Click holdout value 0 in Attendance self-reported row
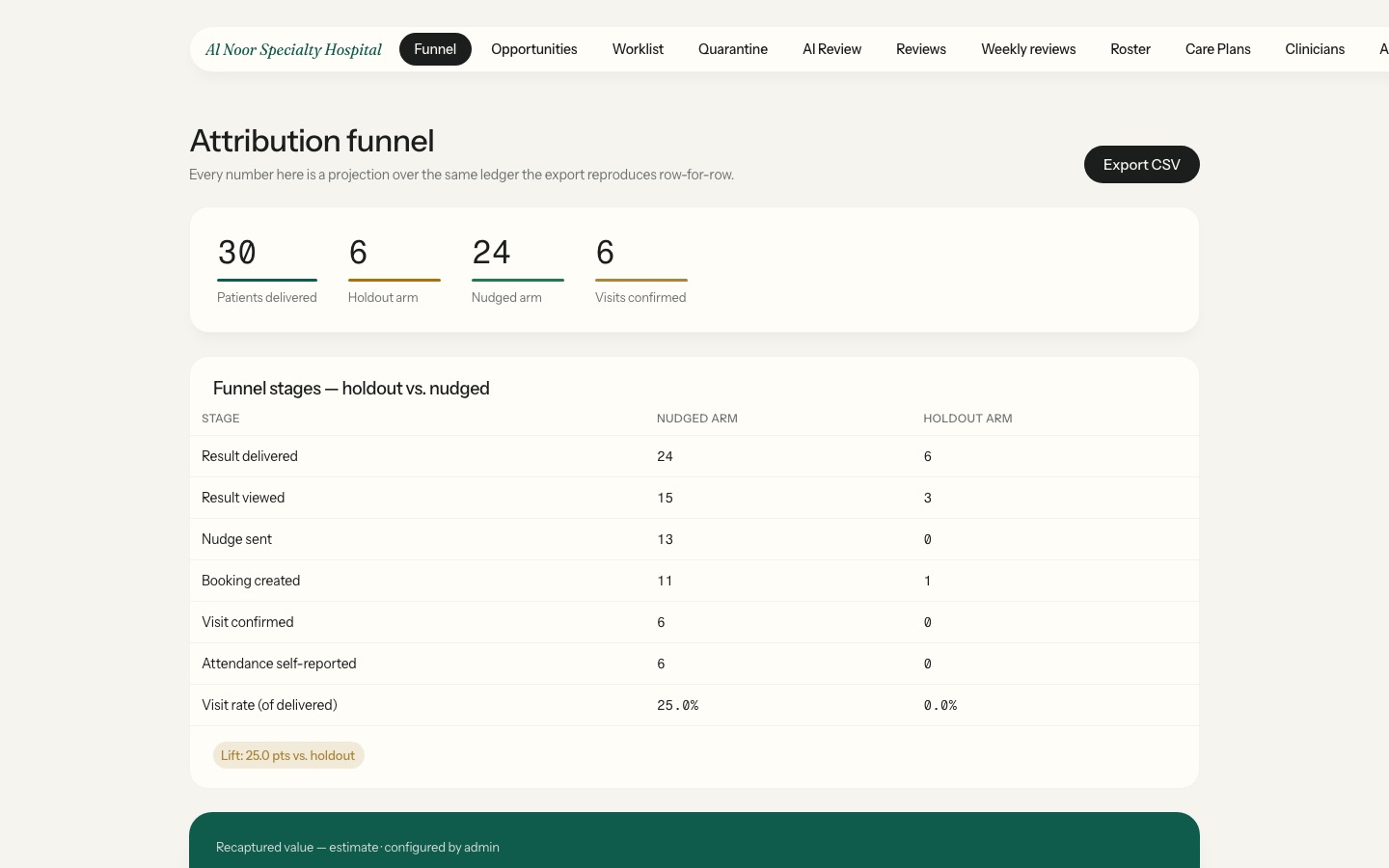This screenshot has width=1389, height=868. (928, 664)
